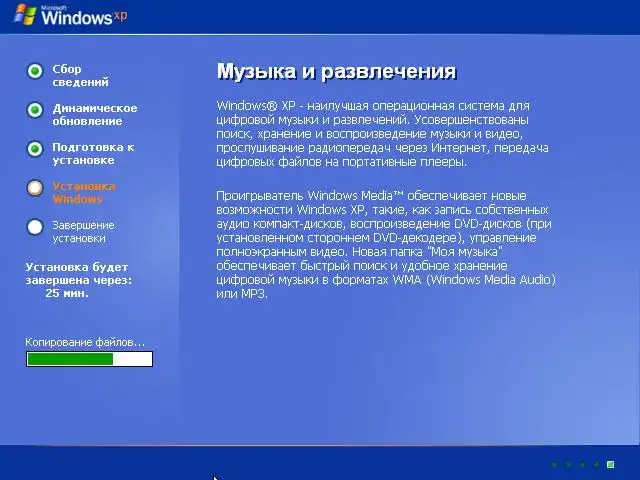Click the 25 мин. remaining time value
This screenshot has height=480, width=640.
click(x=67, y=293)
